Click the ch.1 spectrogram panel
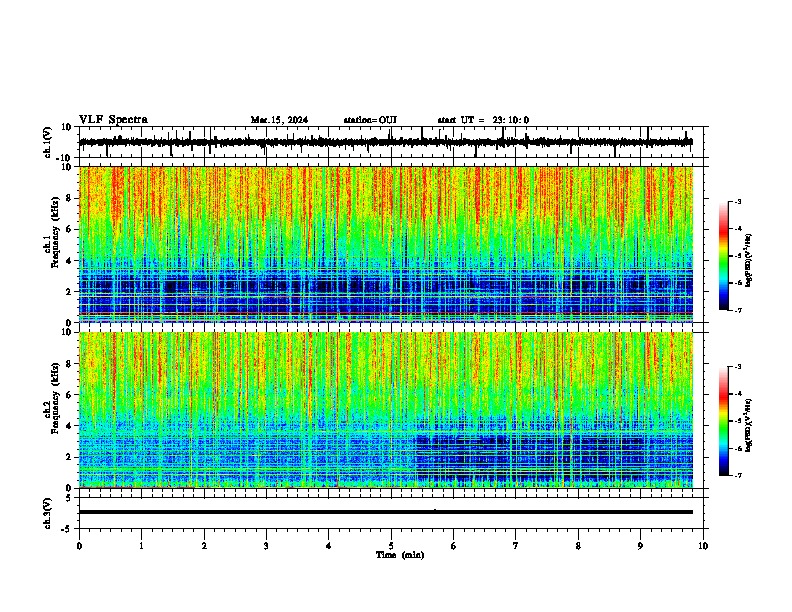Screen dimensions: 792x612 (386, 244)
